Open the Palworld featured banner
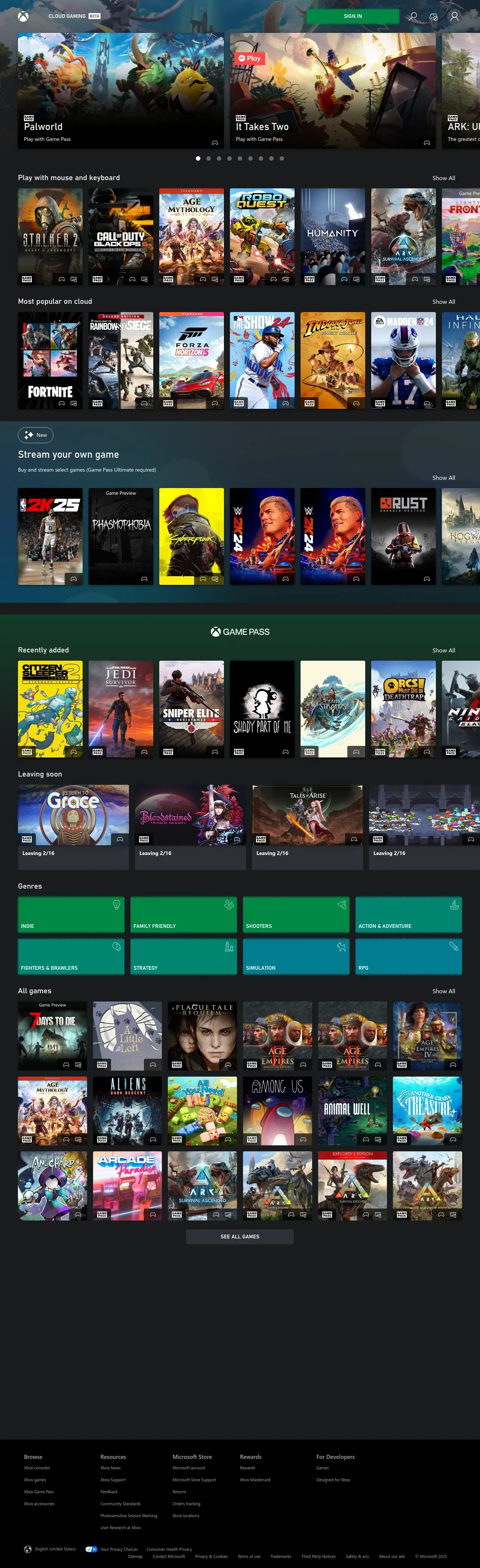Image resolution: width=480 pixels, height=1568 pixels. click(x=121, y=91)
